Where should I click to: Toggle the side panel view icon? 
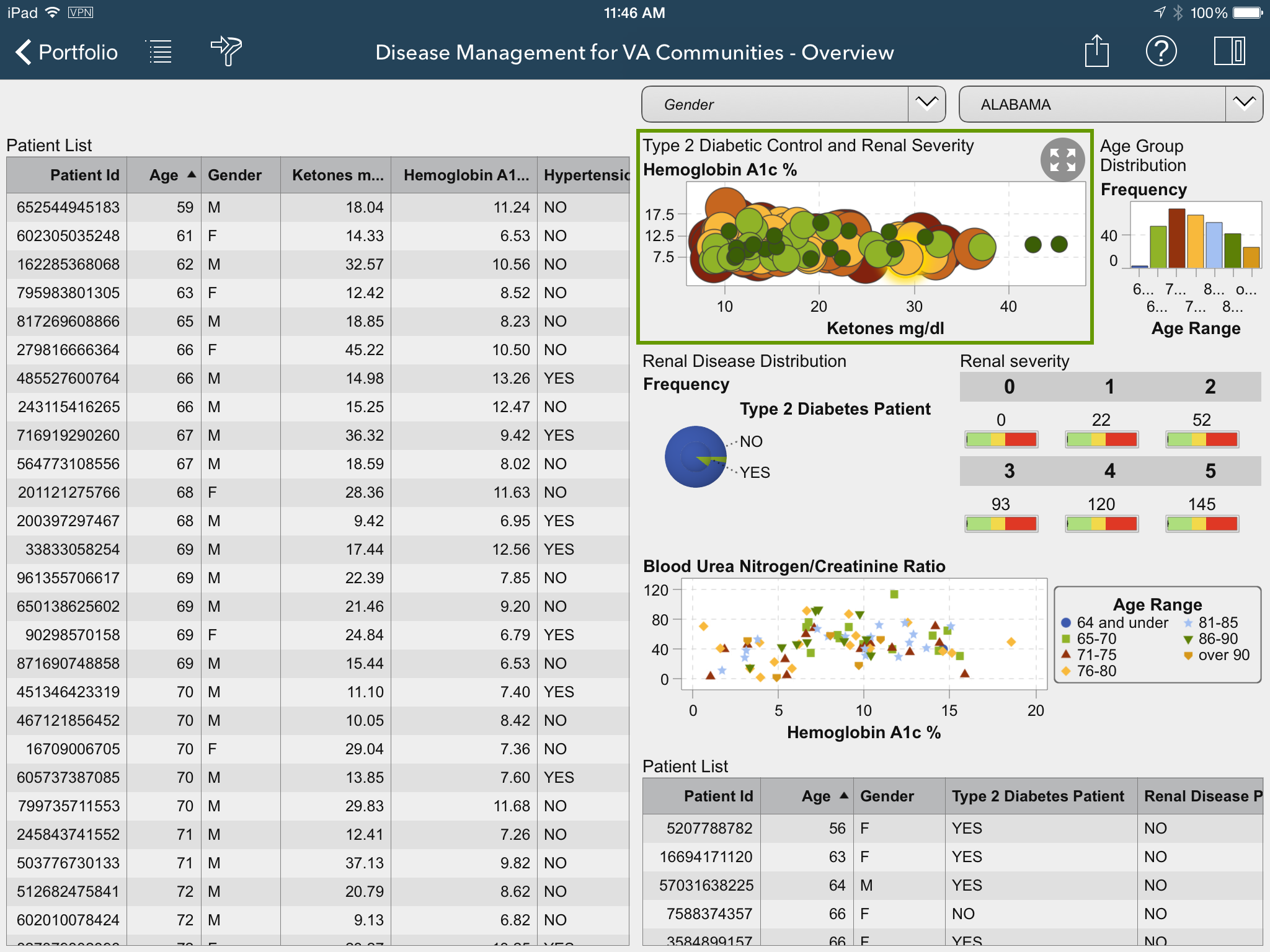[1229, 51]
